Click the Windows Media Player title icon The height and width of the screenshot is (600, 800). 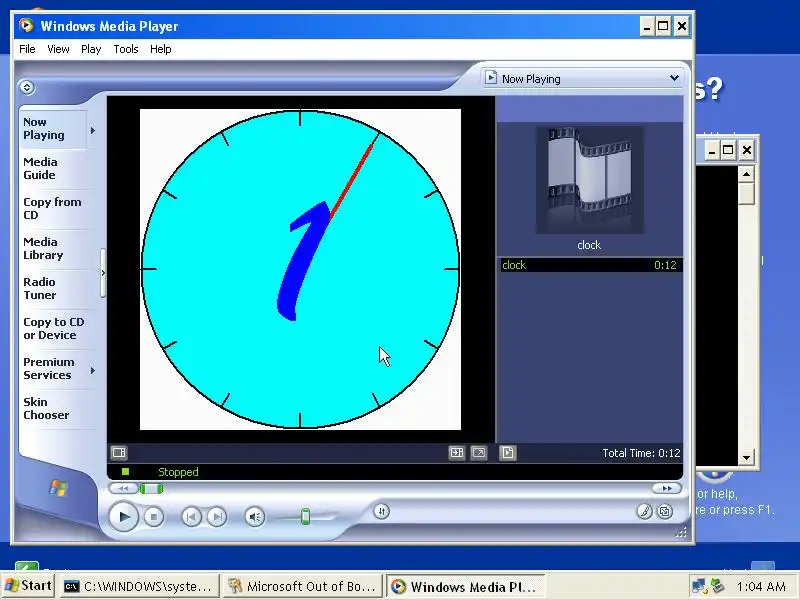[x=26, y=26]
